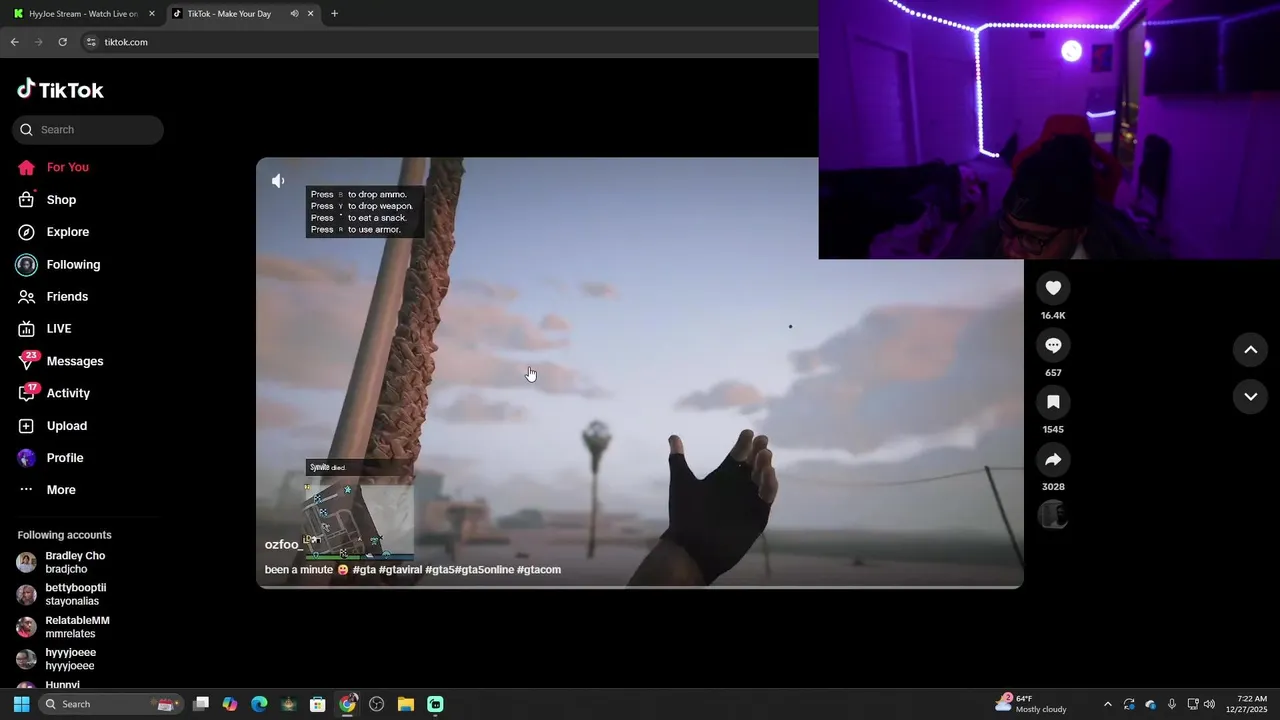
Task: Open bettybooptii's account
Action: click(x=75, y=595)
